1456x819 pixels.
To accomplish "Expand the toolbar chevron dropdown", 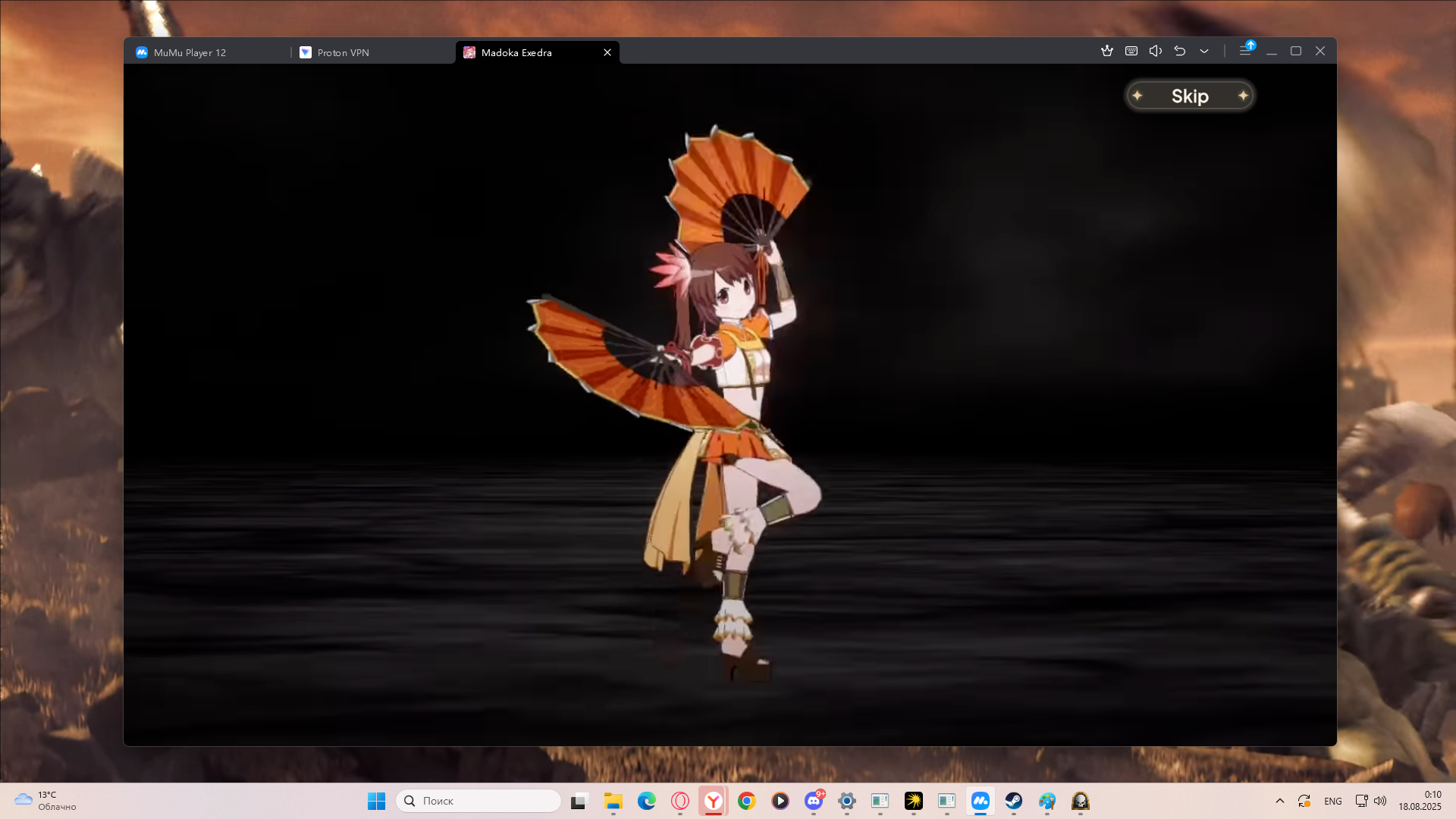I will point(1204,51).
